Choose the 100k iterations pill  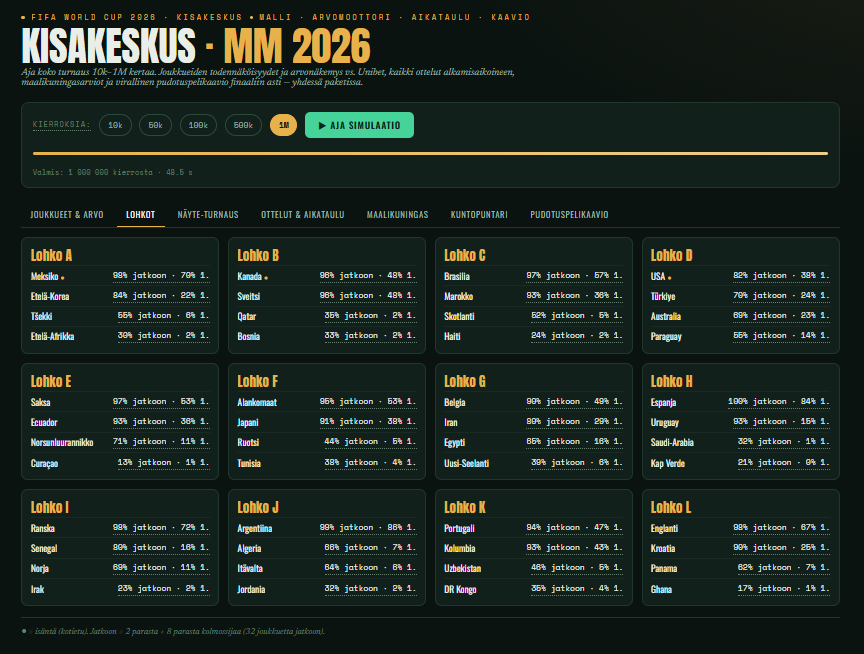pos(198,125)
